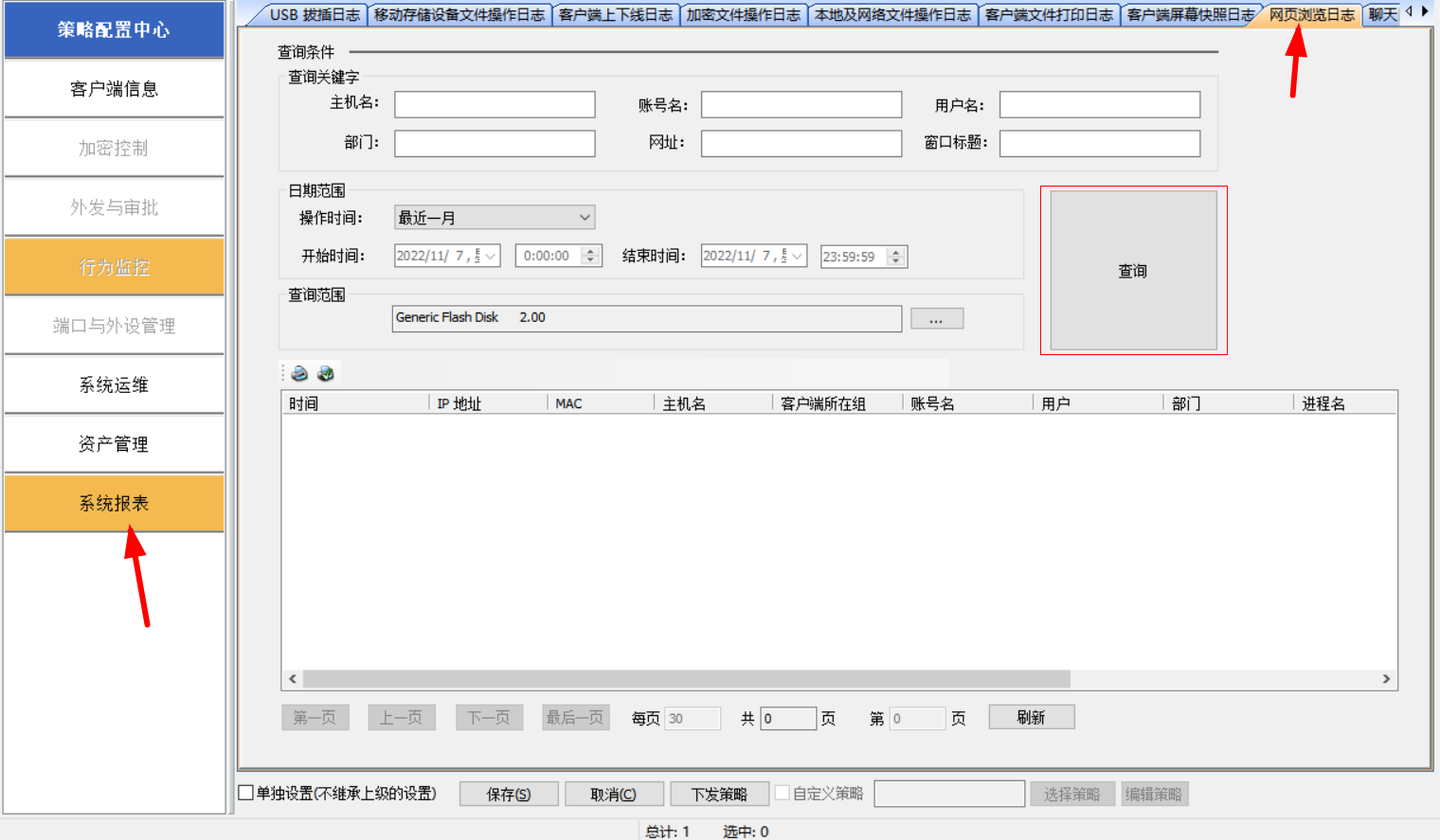Switch to the USB 拔插日志 tab
1440x840 pixels.
[314, 15]
